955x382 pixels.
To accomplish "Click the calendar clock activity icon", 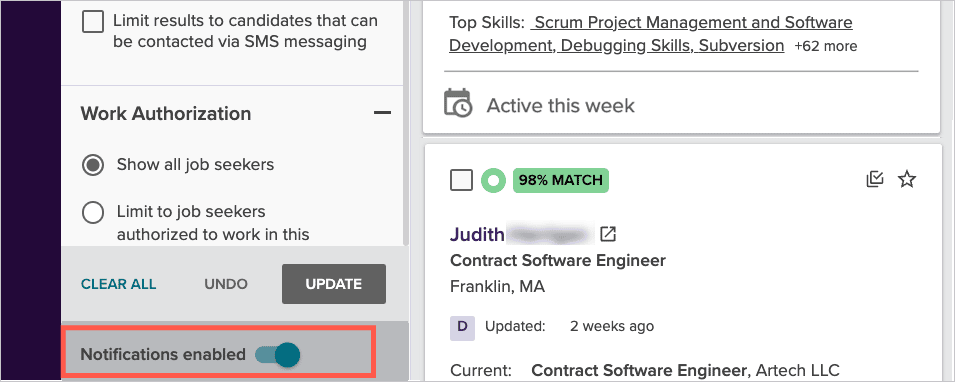I will pos(458,103).
